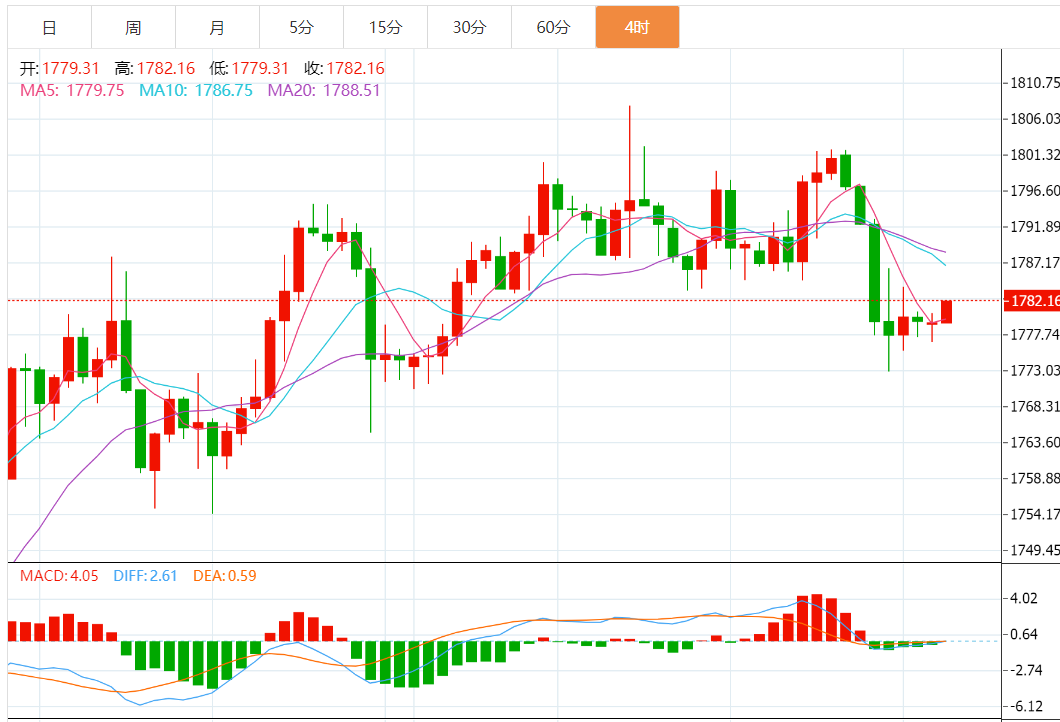Click the 1796.60 price axis label
The height and width of the screenshot is (722, 1060).
point(1034,191)
